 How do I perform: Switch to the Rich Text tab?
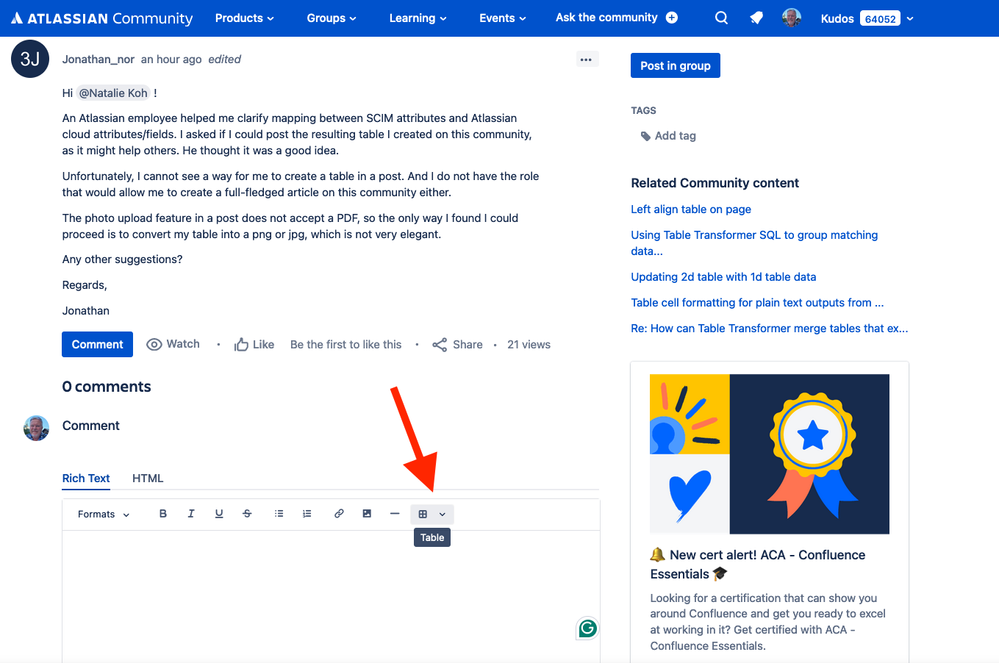pos(86,478)
